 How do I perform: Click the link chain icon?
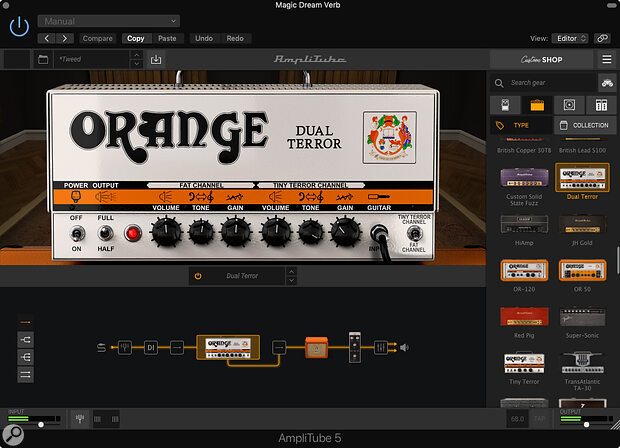click(x=602, y=38)
